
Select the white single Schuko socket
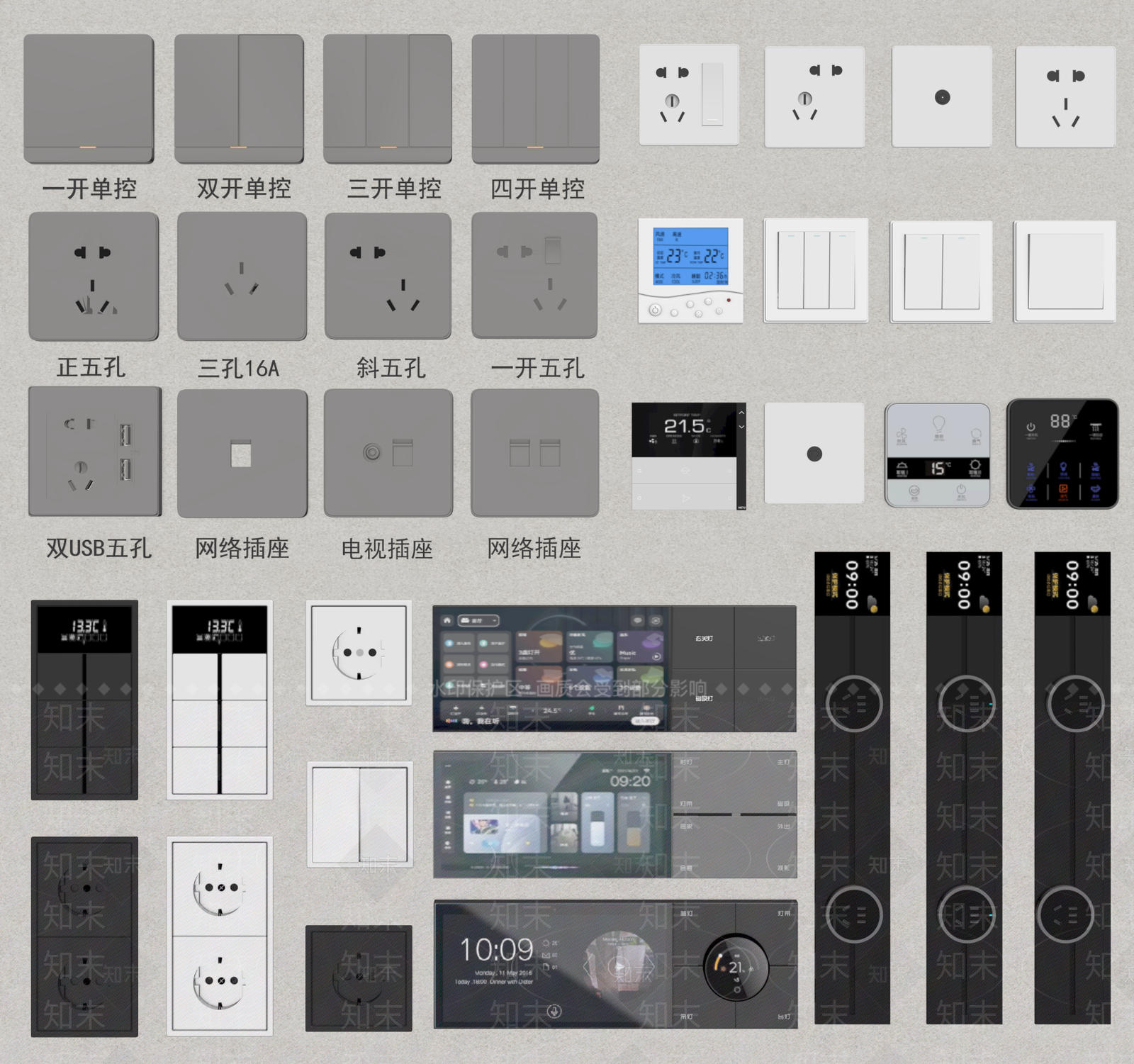point(359,652)
